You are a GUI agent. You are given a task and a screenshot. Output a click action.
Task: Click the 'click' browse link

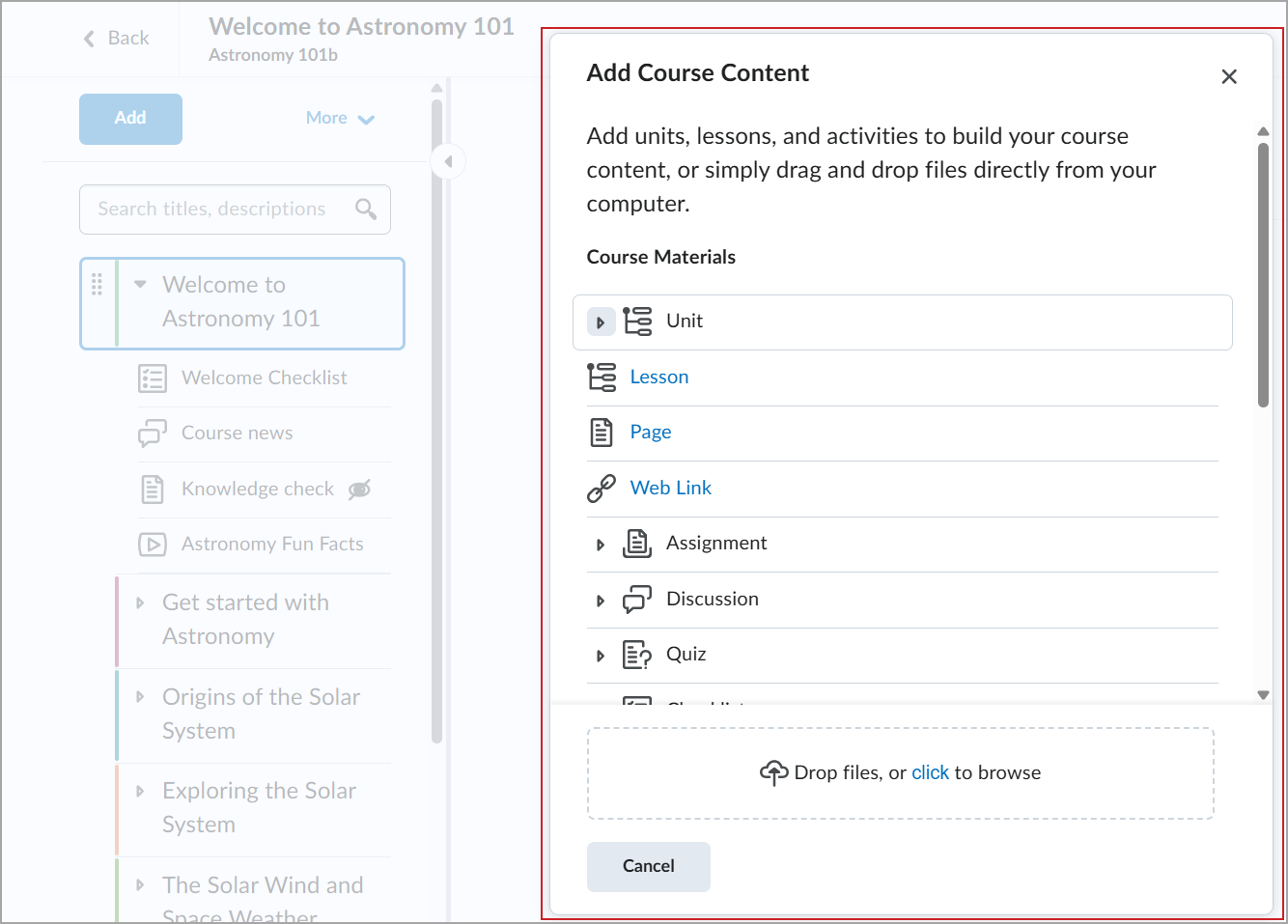point(931,772)
